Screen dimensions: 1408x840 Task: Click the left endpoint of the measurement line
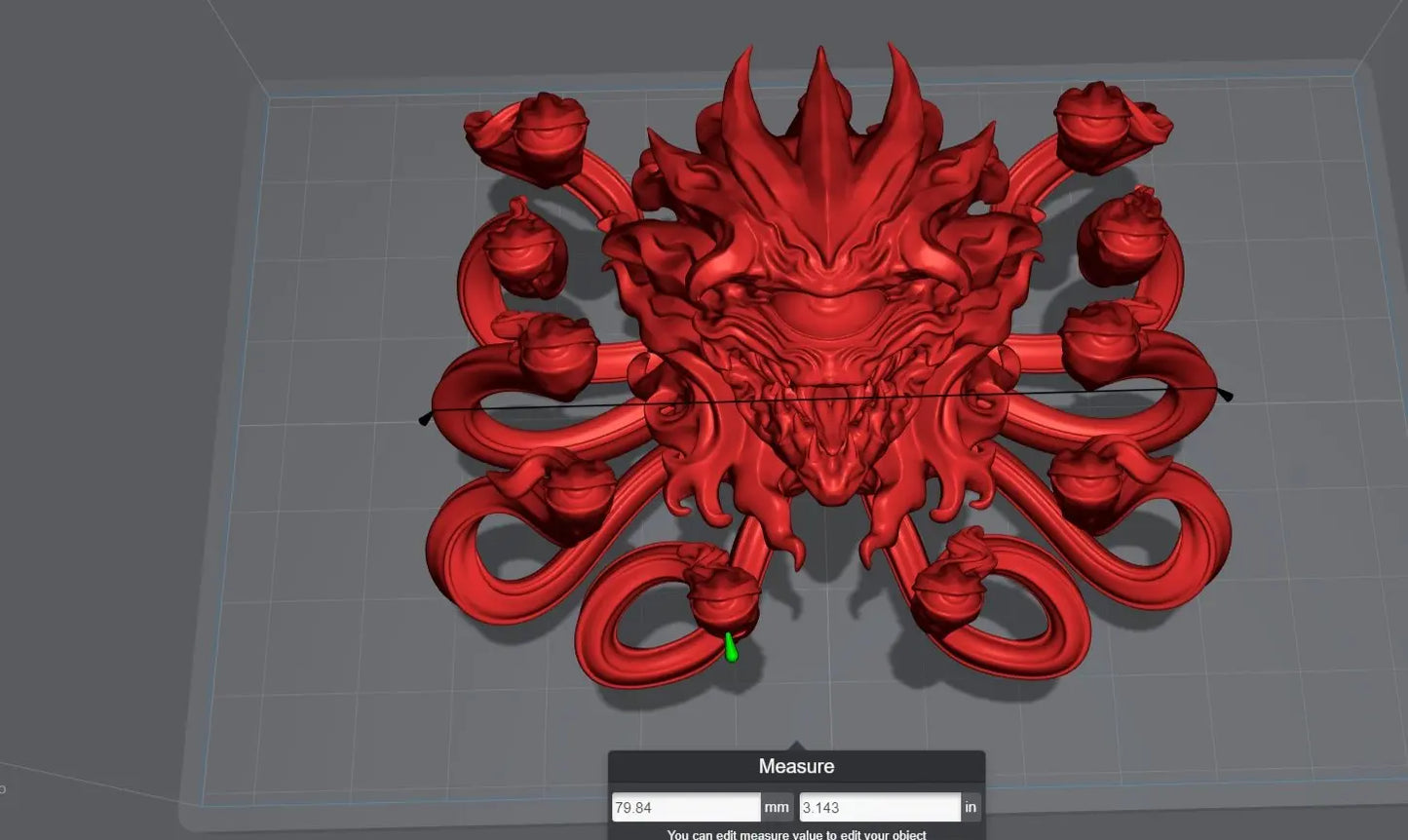point(425,418)
